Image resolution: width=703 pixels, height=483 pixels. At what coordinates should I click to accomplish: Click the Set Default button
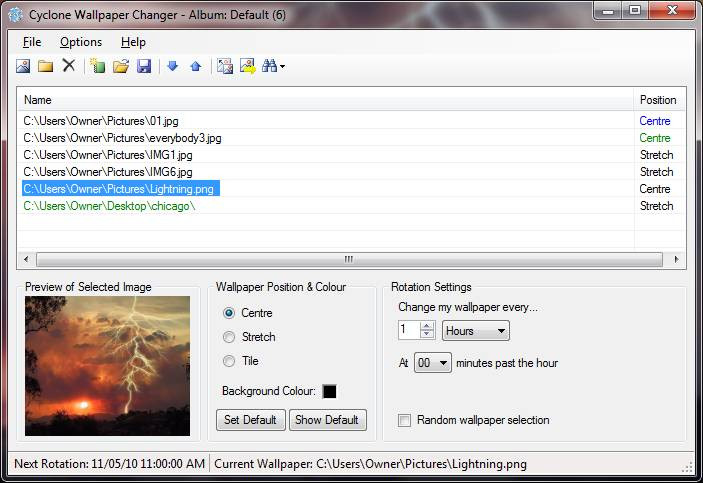251,420
